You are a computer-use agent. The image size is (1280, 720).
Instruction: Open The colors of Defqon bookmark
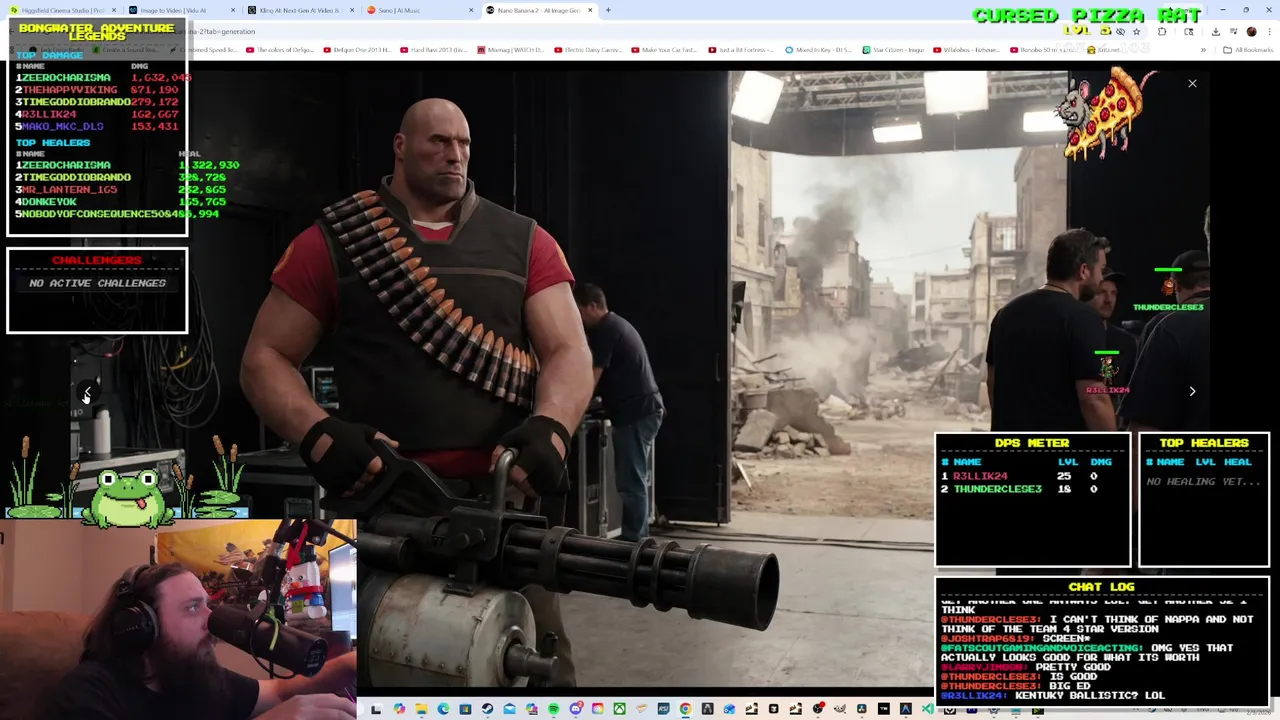coord(280,50)
